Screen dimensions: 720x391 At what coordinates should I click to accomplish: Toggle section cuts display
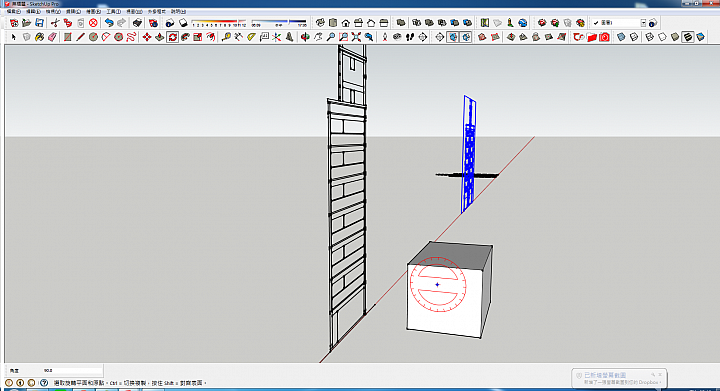(466, 37)
